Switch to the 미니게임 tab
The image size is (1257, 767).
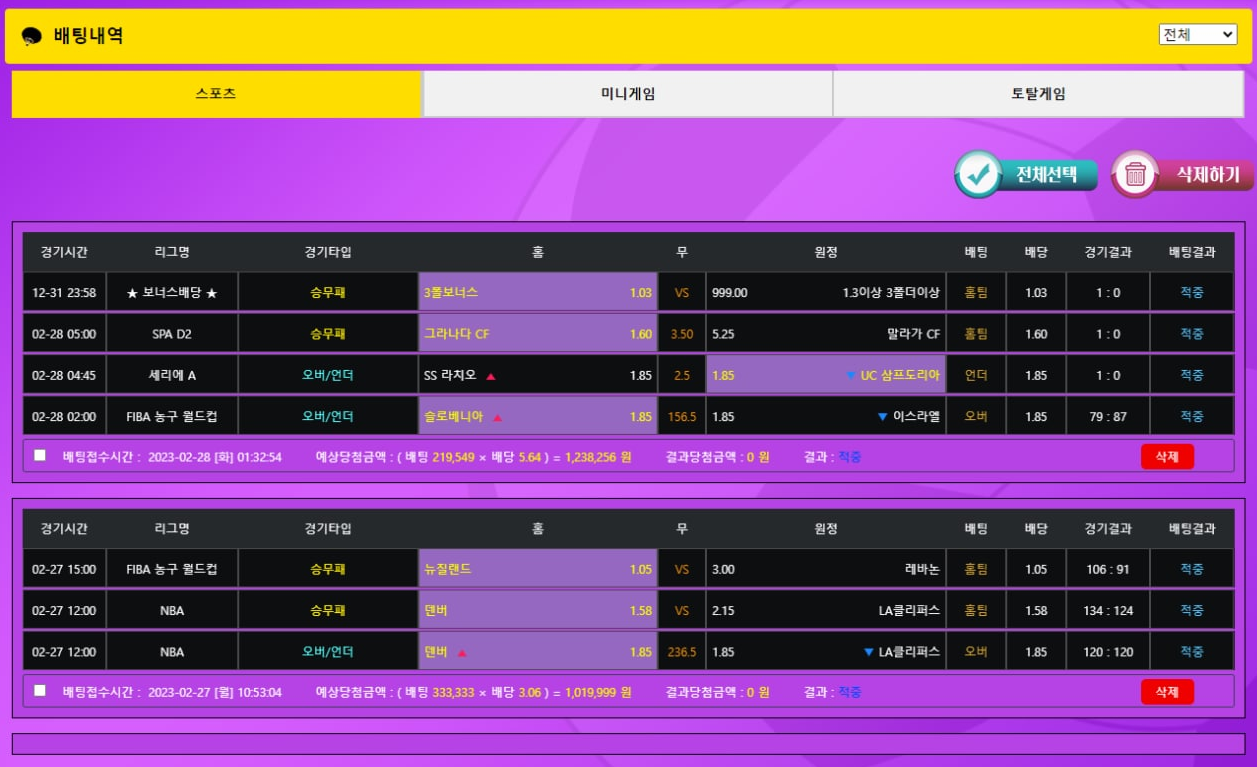pos(627,94)
